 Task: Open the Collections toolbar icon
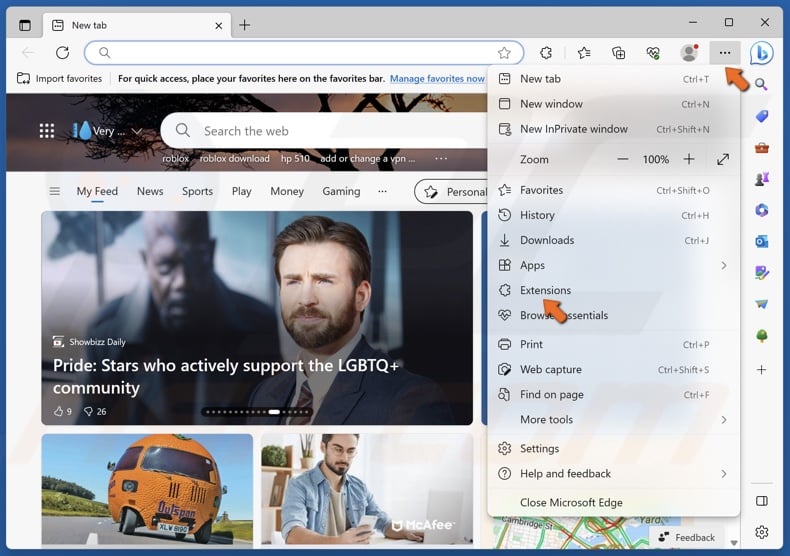pyautogui.click(x=618, y=53)
